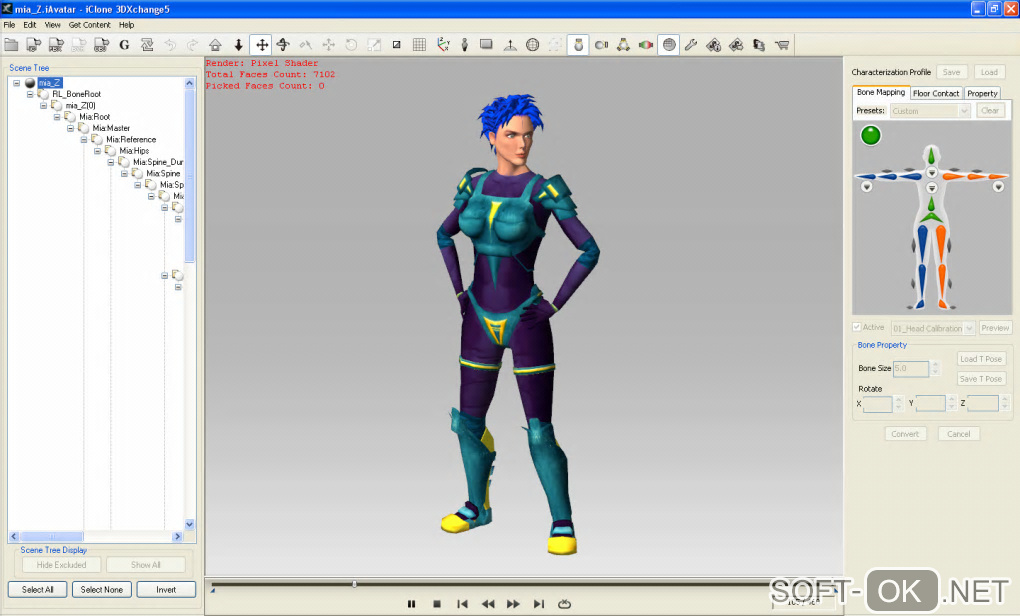This screenshot has height=616, width=1020.
Task: Open the wrench settings tool
Action: click(x=691, y=45)
